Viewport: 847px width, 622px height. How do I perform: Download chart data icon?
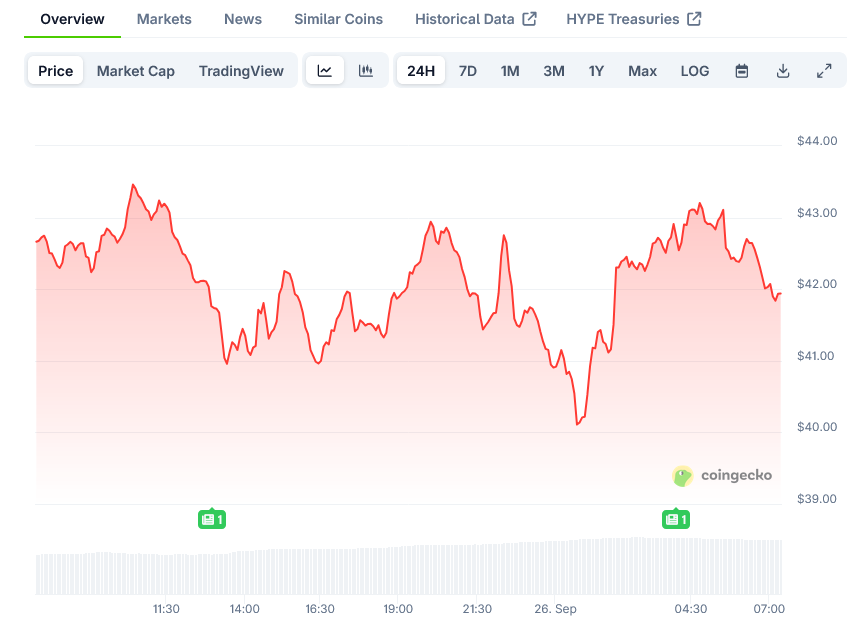pos(783,71)
